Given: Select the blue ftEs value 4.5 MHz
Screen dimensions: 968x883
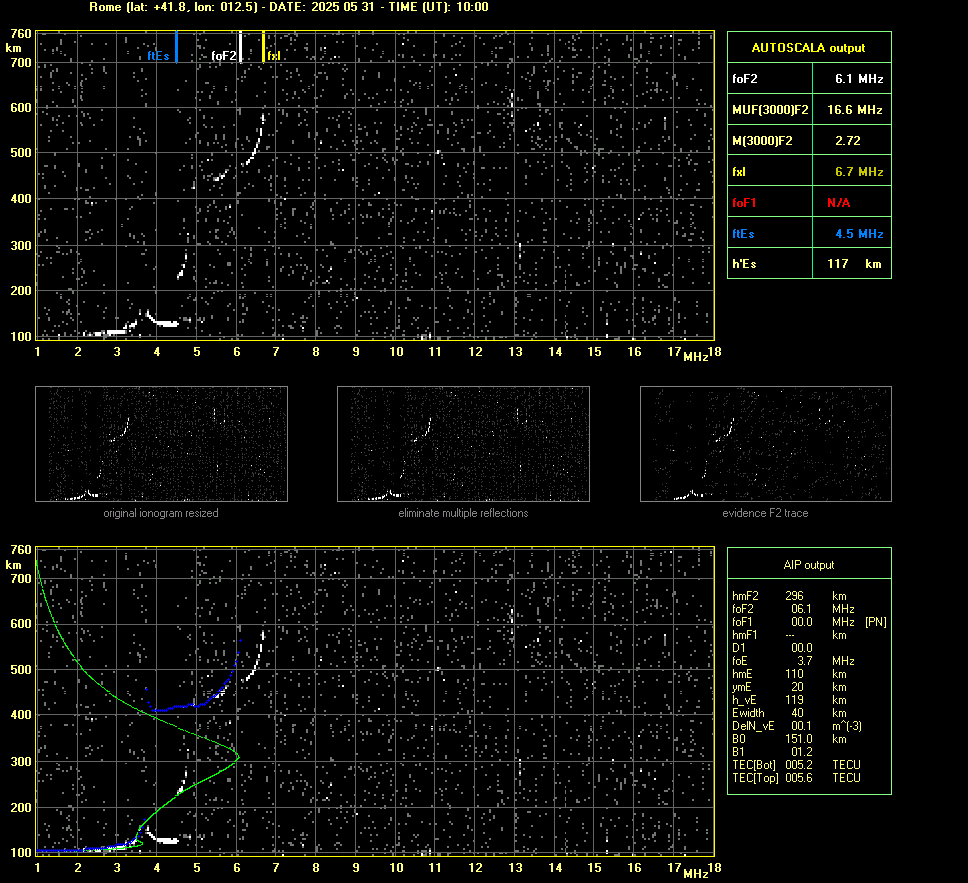Looking at the screenshot, I should (859, 233).
